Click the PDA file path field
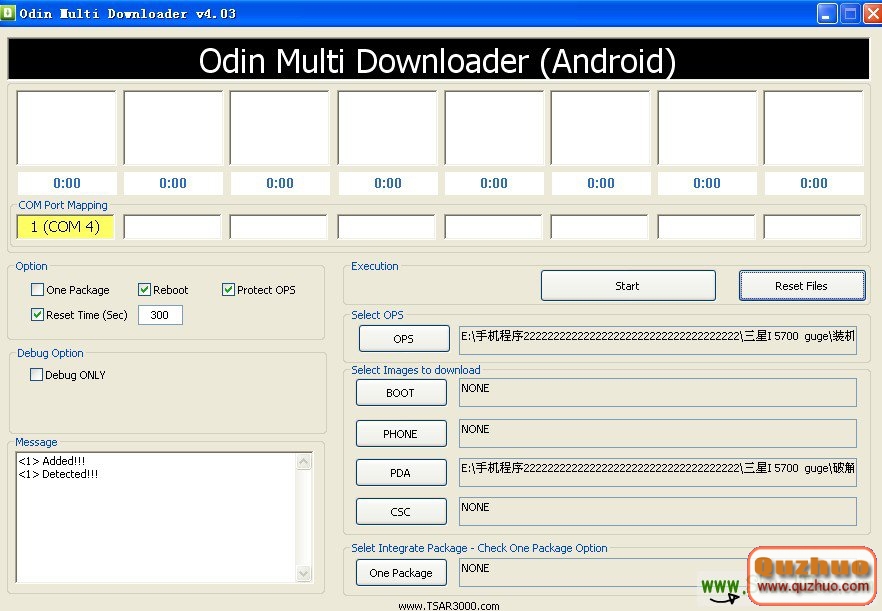 point(658,472)
